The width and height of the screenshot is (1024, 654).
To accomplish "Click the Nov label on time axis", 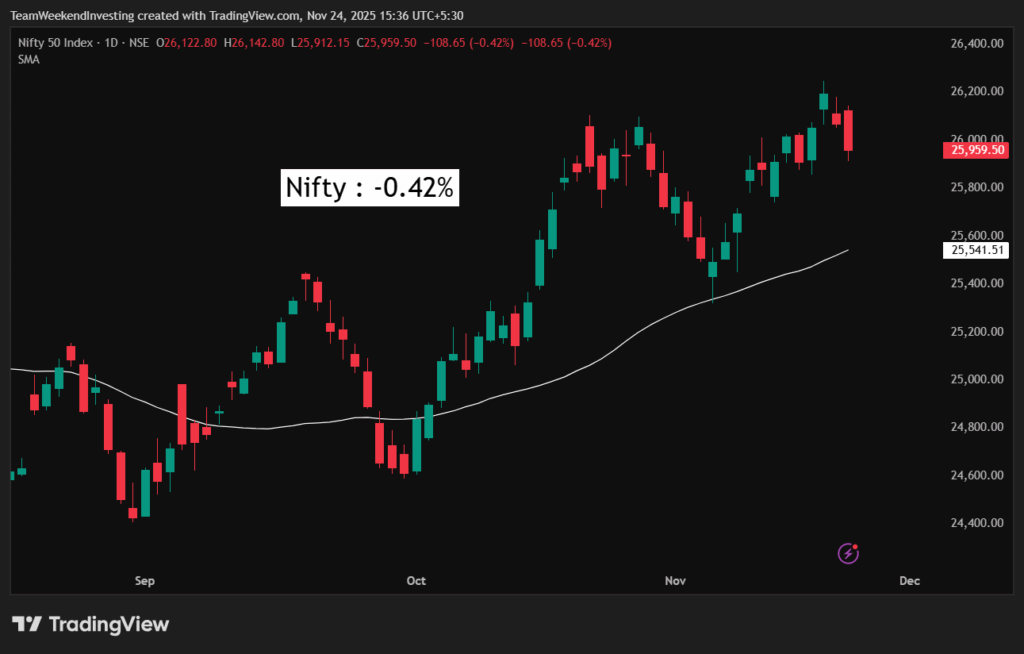I will coord(675,580).
